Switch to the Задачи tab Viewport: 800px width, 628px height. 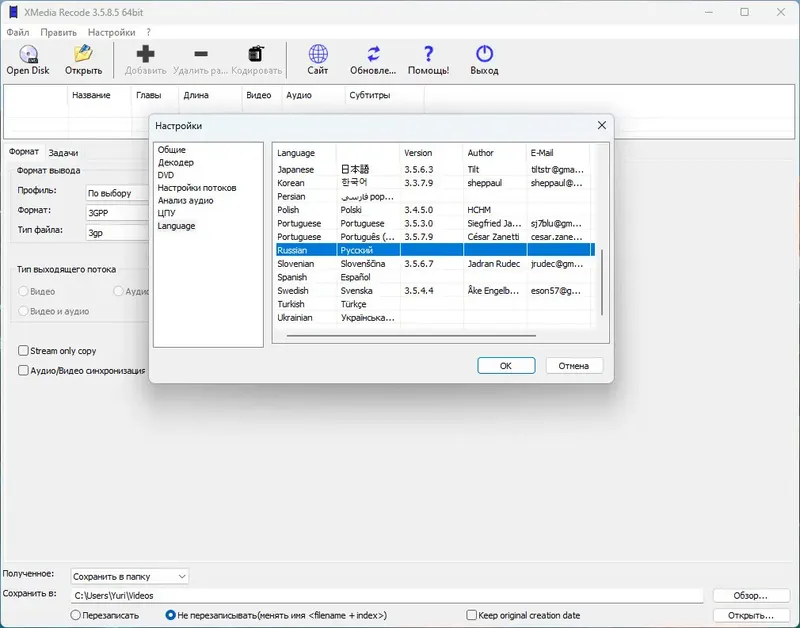point(63,153)
